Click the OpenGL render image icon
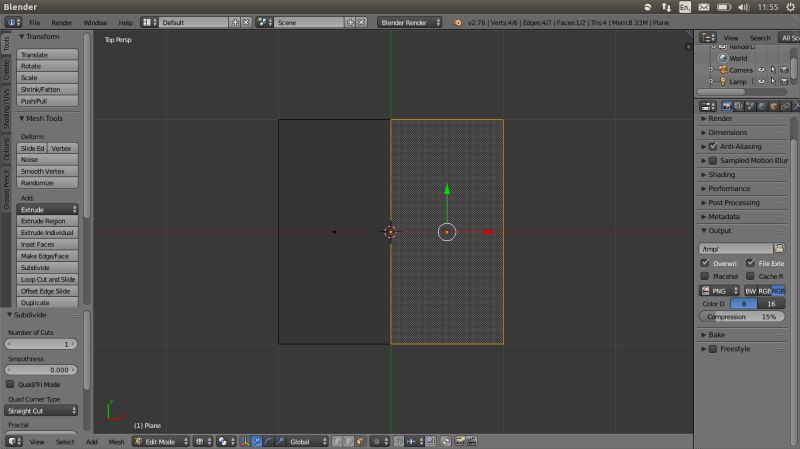This screenshot has width=800, height=449. (460, 441)
